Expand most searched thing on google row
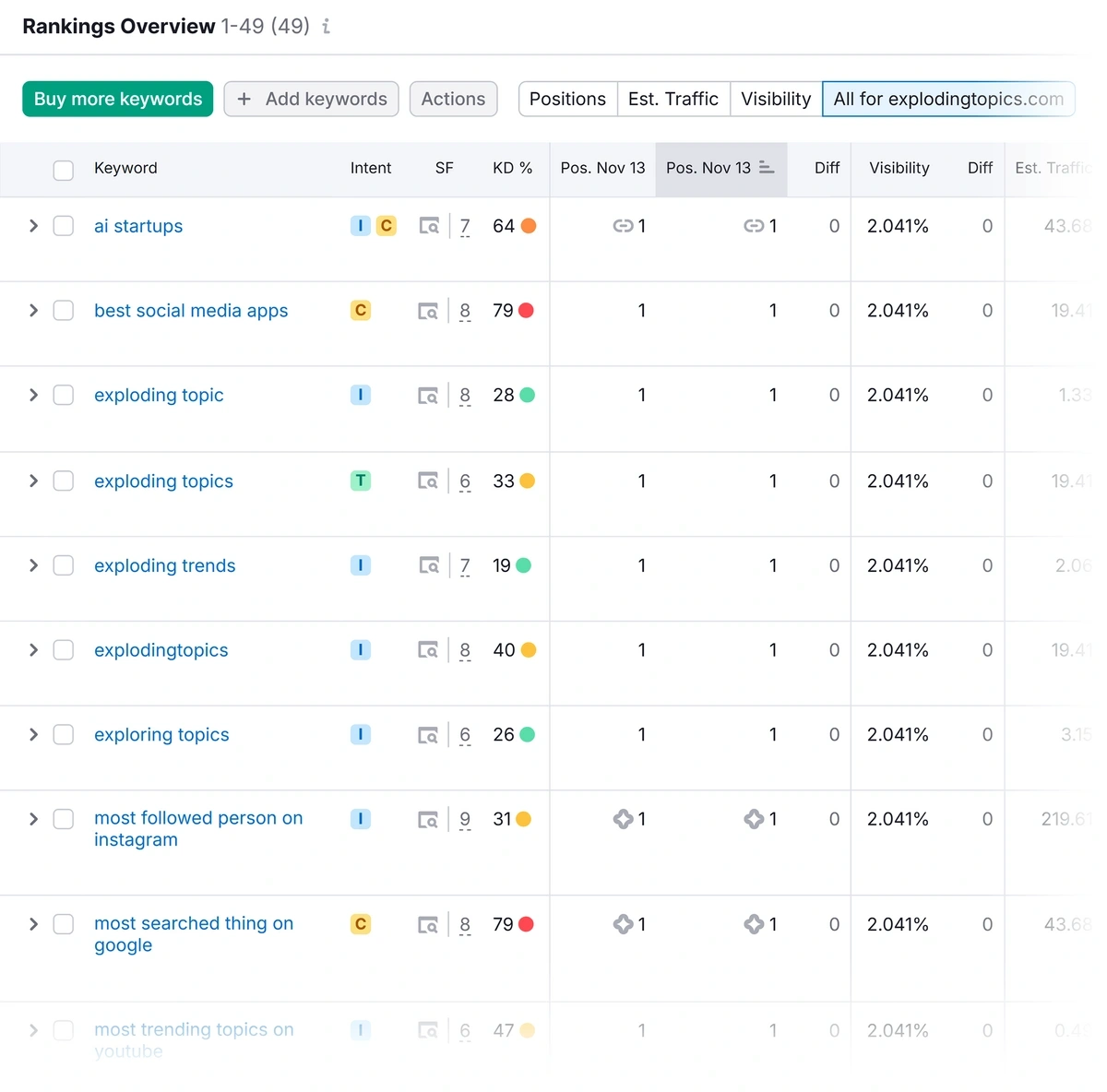This screenshot has width=1107, height=1092. point(33,924)
